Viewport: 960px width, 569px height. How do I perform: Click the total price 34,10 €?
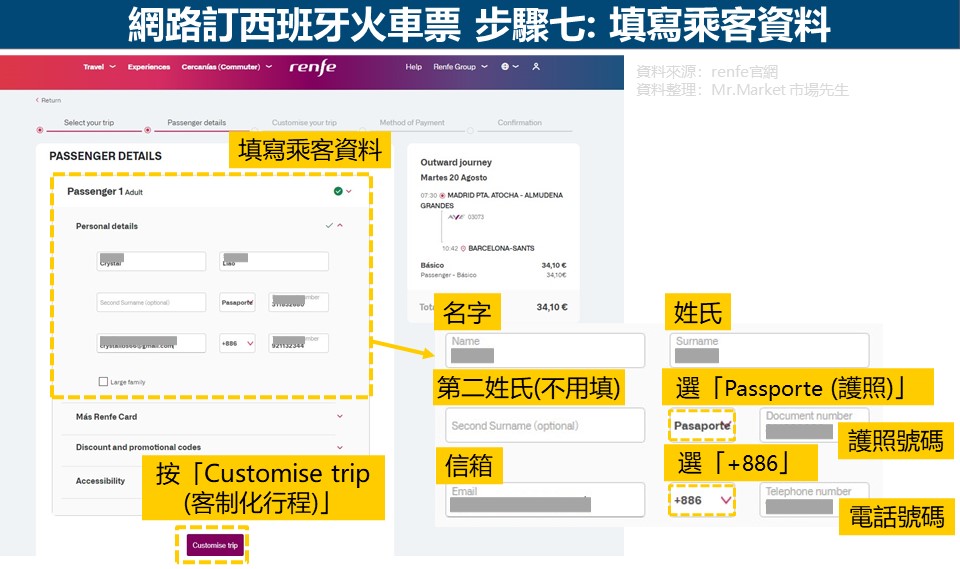(552, 307)
